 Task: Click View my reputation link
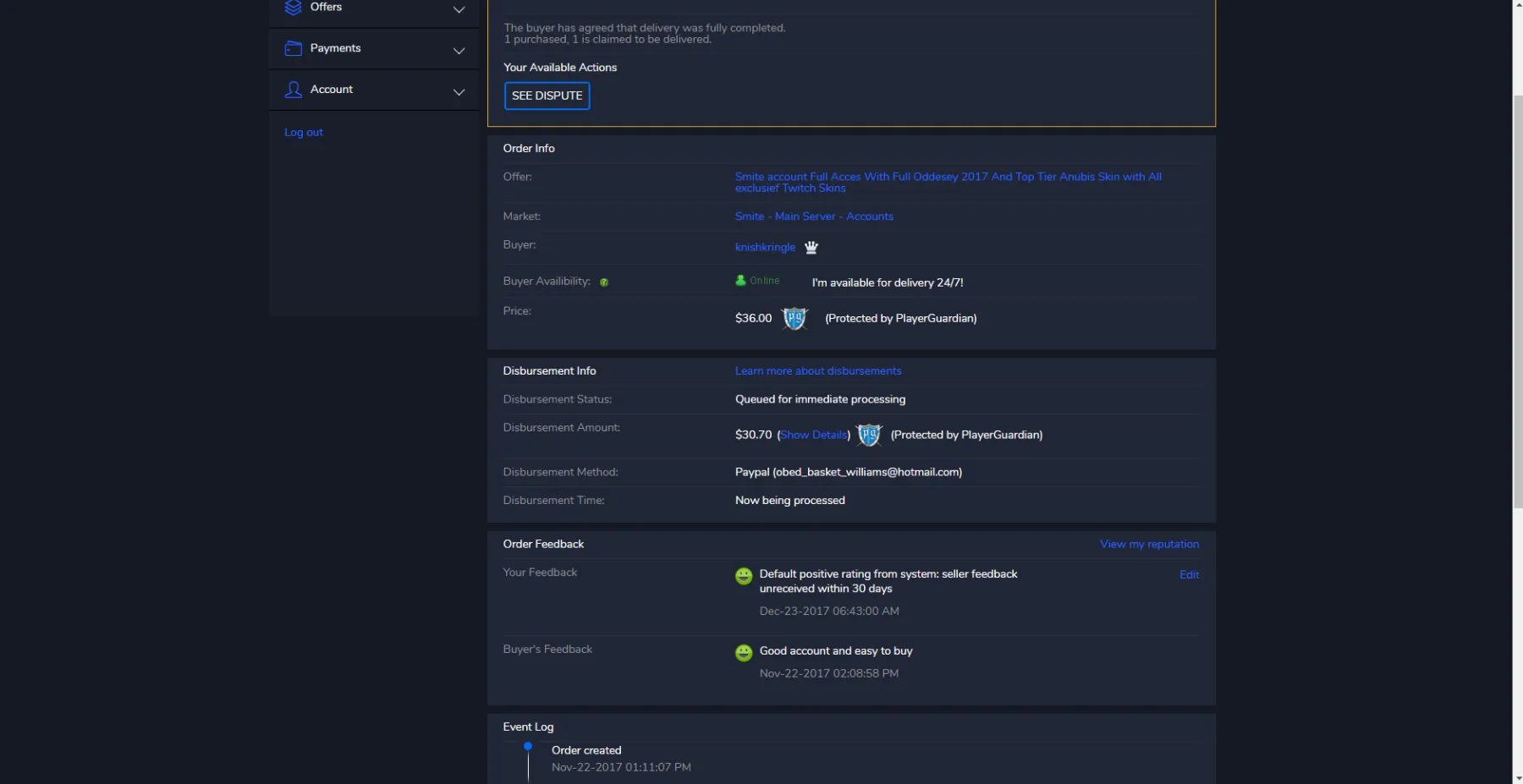click(x=1149, y=545)
